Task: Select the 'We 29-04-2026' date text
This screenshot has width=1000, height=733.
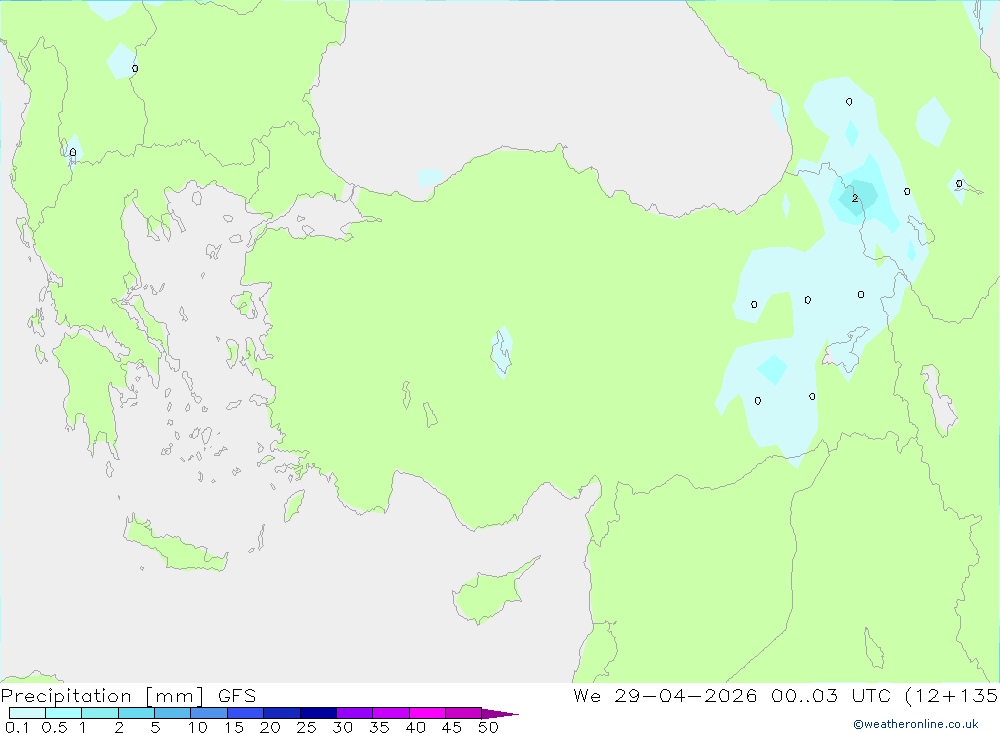Action: pos(665,695)
